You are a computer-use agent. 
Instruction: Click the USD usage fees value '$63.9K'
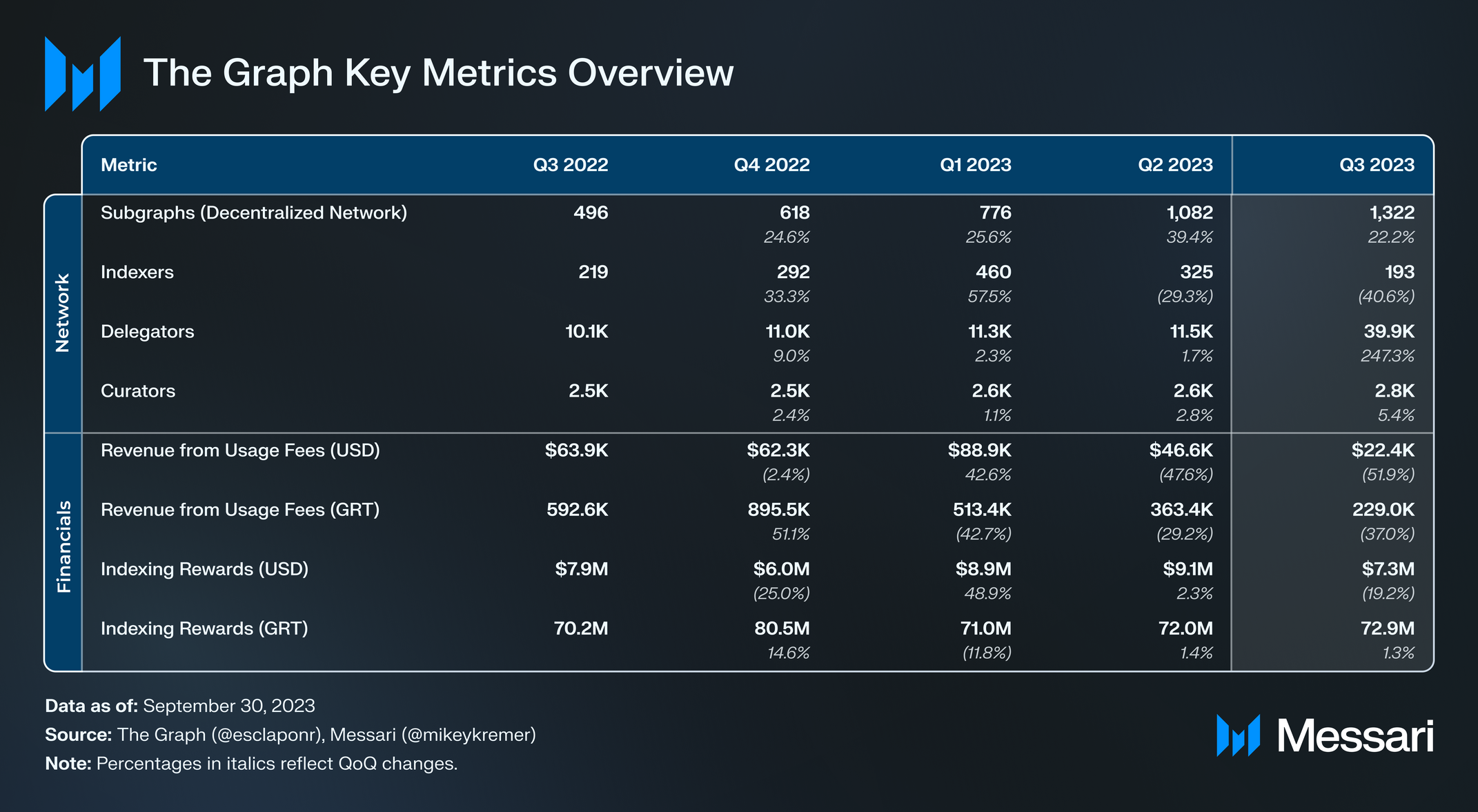577,450
